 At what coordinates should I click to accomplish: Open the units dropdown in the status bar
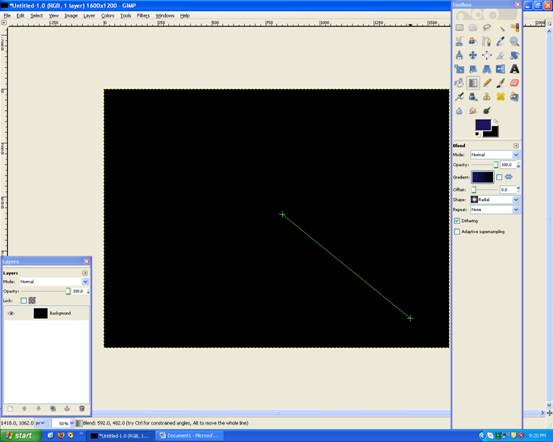click(x=40, y=423)
